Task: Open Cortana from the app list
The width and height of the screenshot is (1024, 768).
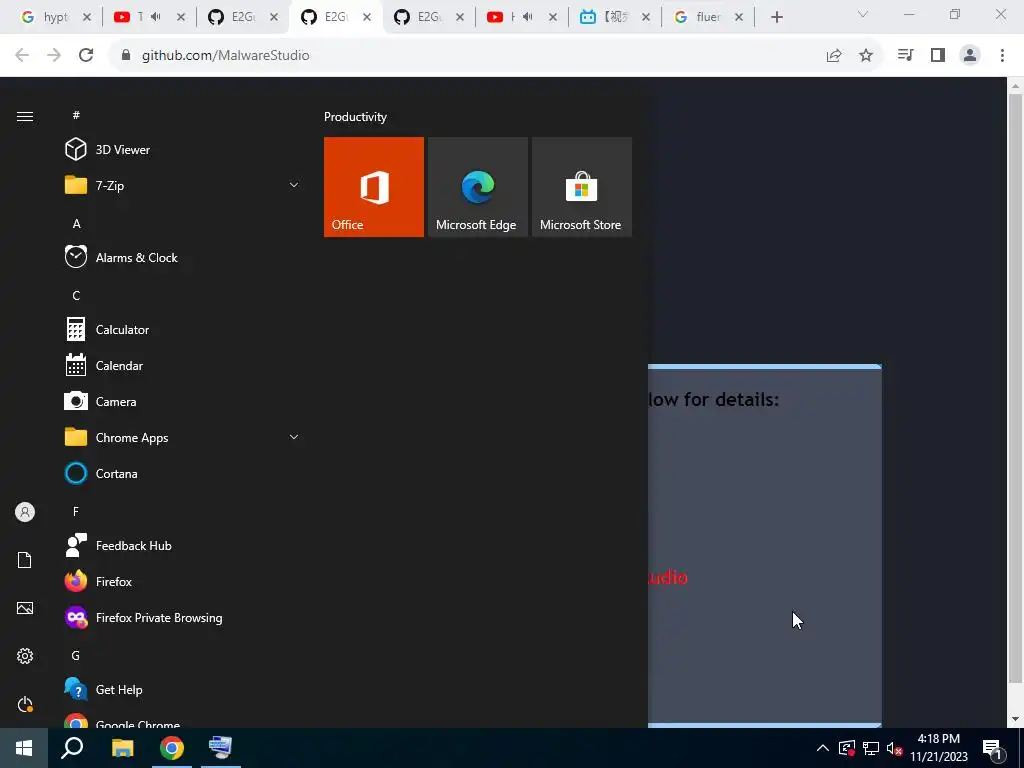Action: (x=183, y=473)
